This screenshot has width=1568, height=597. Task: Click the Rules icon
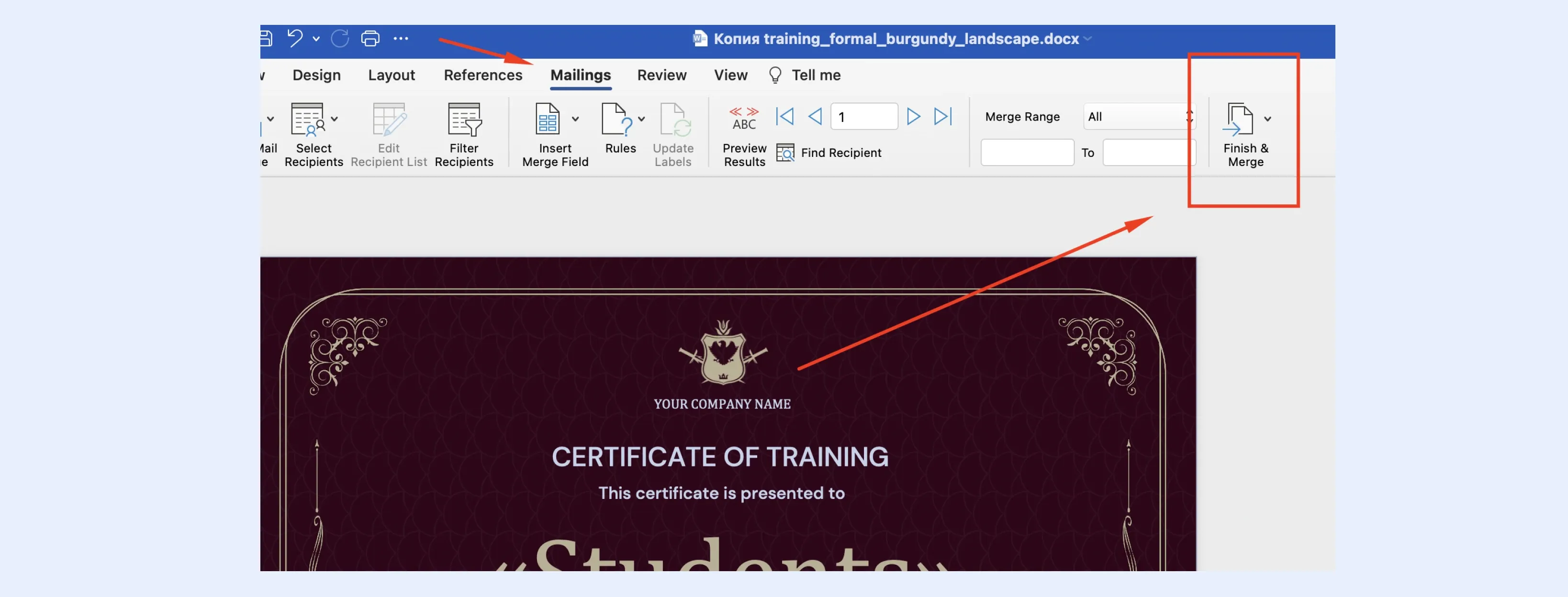coord(616,119)
